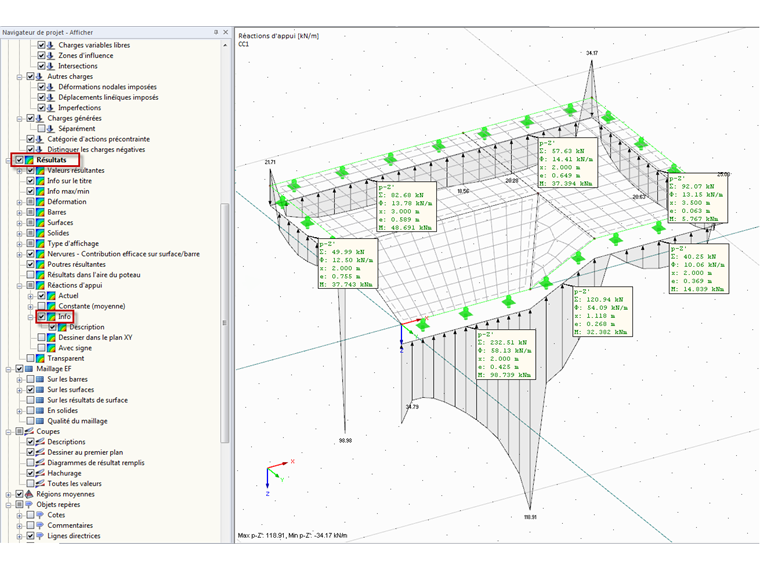Screen dimensions: 760x570
Task: Click the Objets repères pin icon
Action: click(30, 505)
